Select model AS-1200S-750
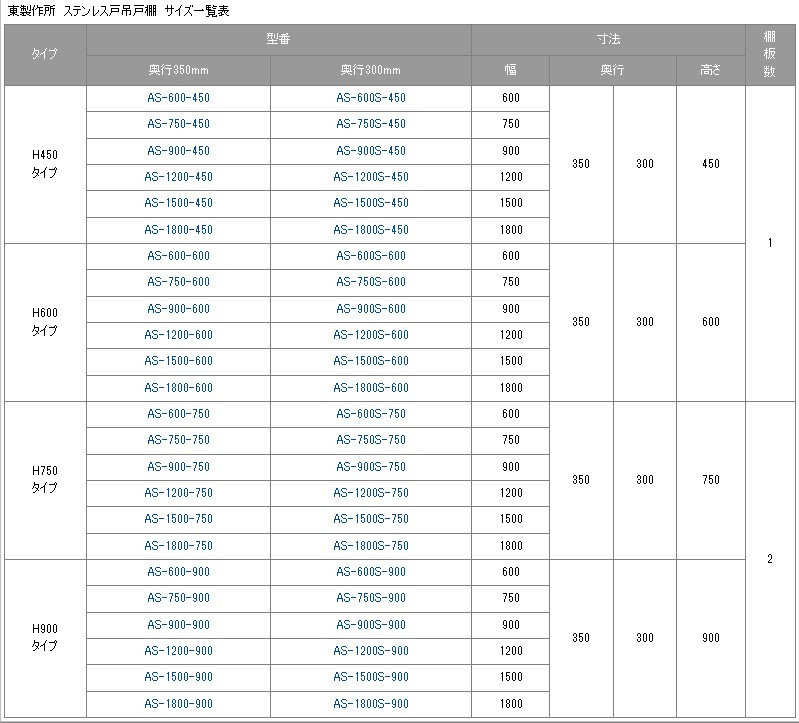 [370, 493]
